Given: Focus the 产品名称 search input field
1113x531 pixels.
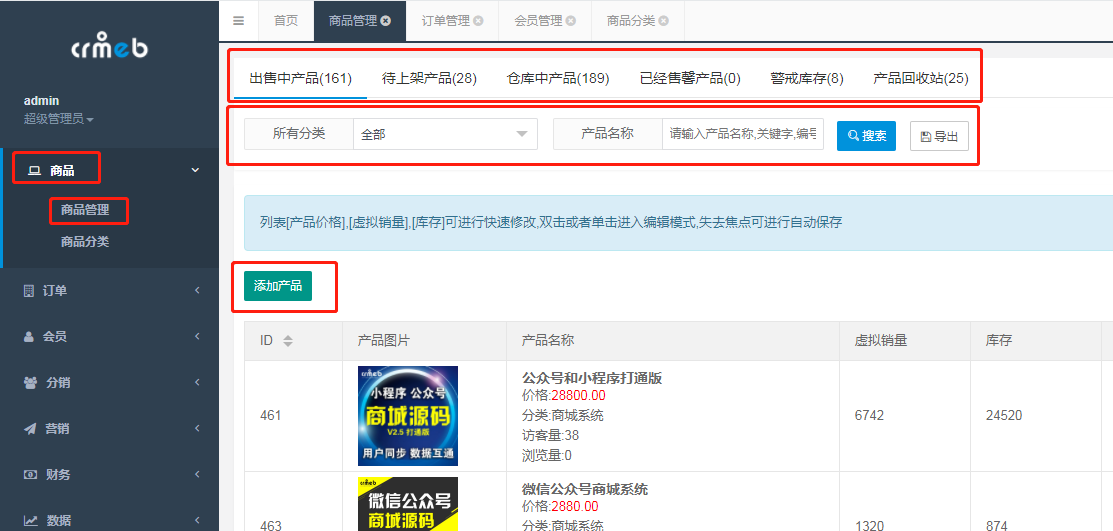Looking at the screenshot, I should click(742, 134).
